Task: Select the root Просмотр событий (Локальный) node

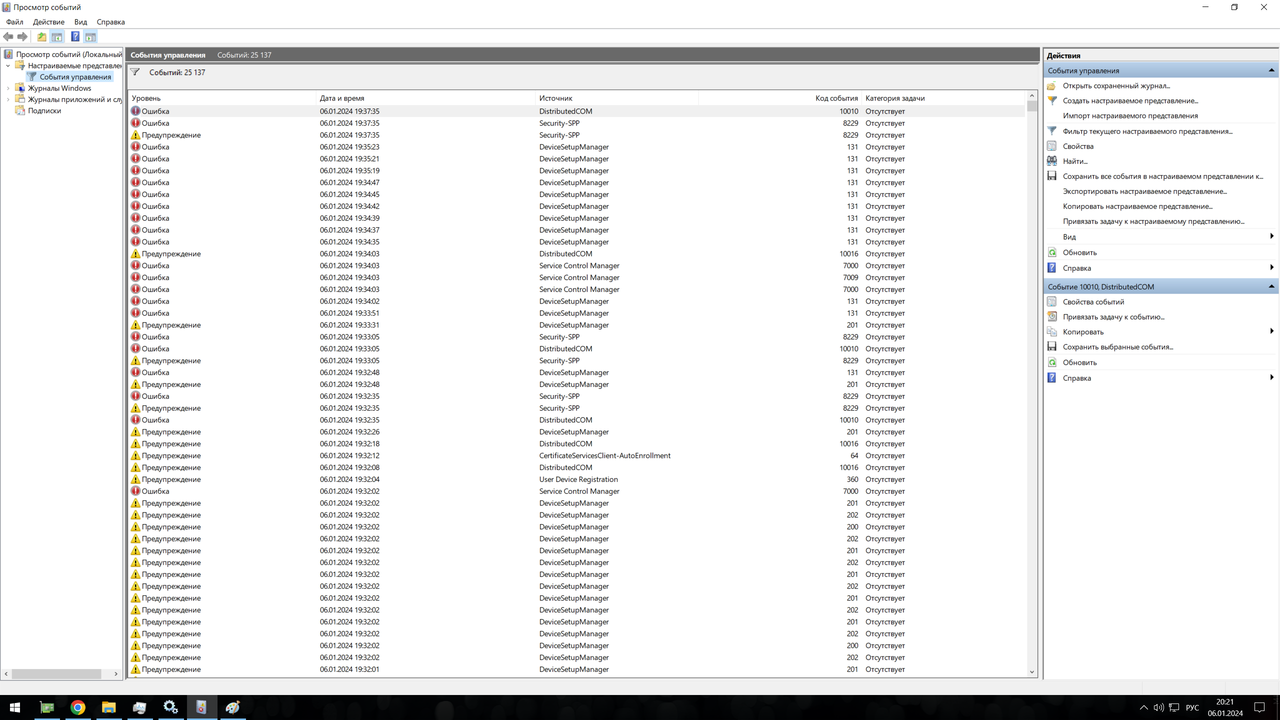Action: click(69, 54)
